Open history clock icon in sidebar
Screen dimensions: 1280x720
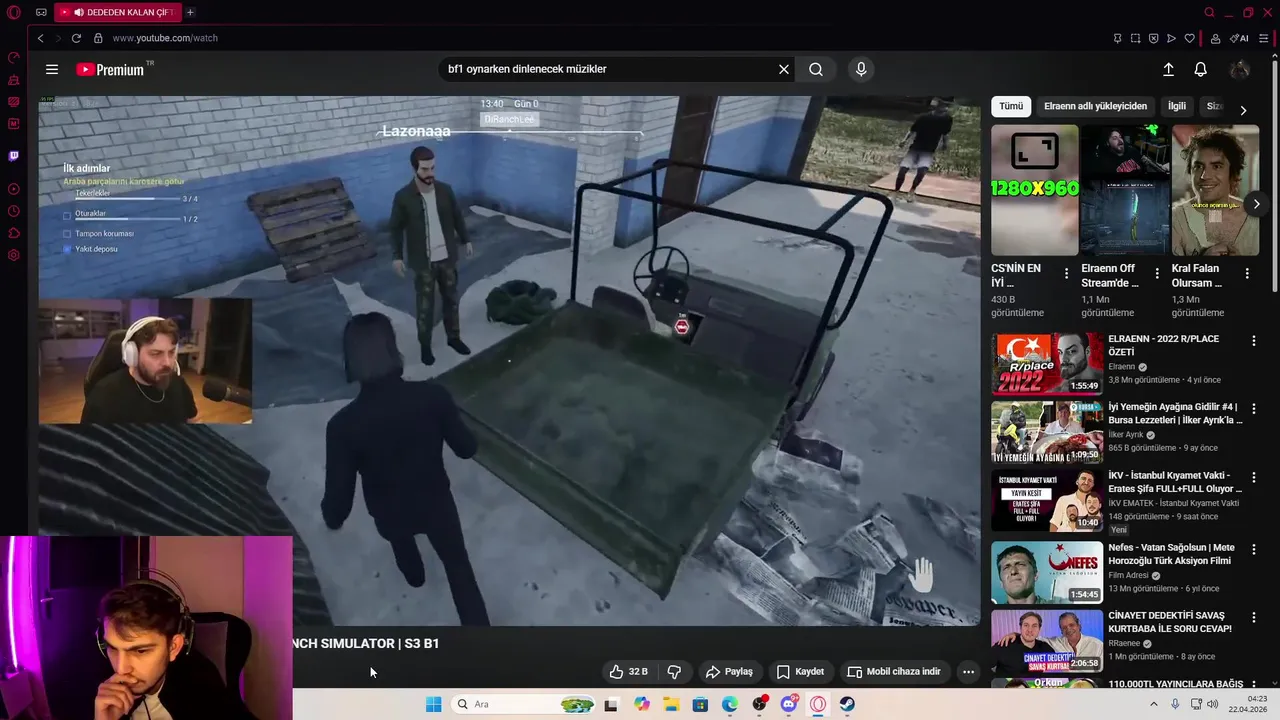click(13, 211)
